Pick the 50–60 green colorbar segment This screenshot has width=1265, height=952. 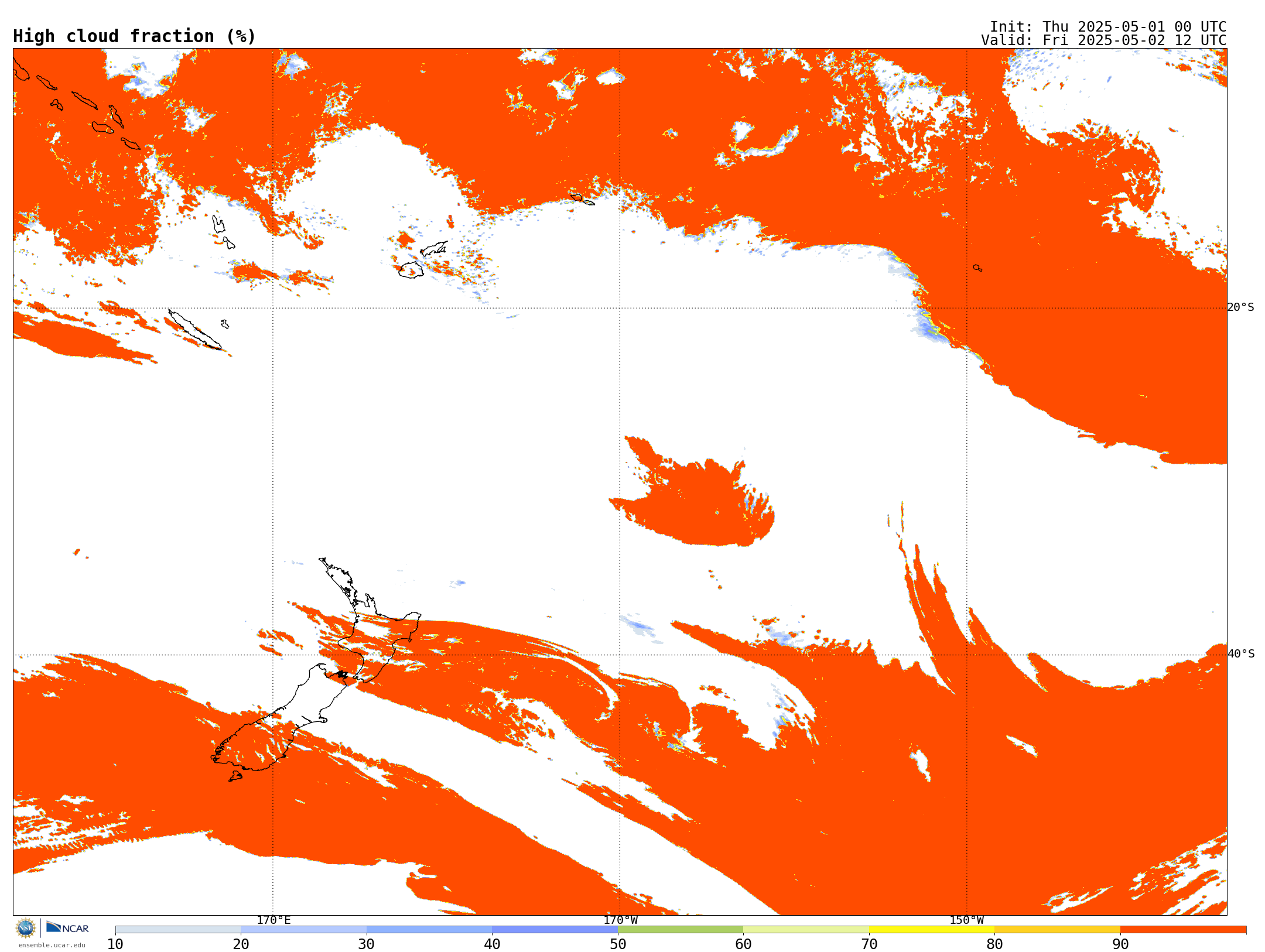(x=681, y=930)
